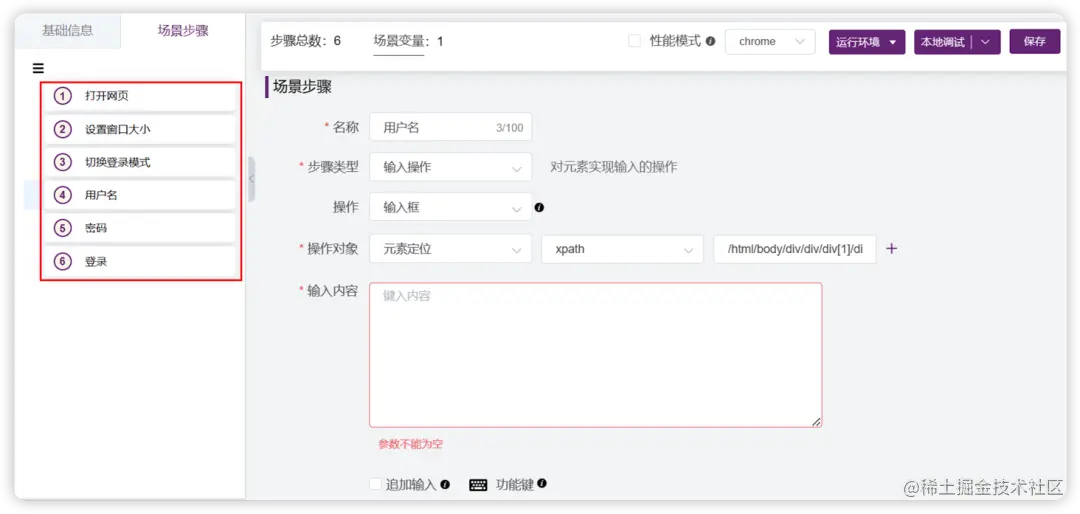Select step 6 登录

141,262
